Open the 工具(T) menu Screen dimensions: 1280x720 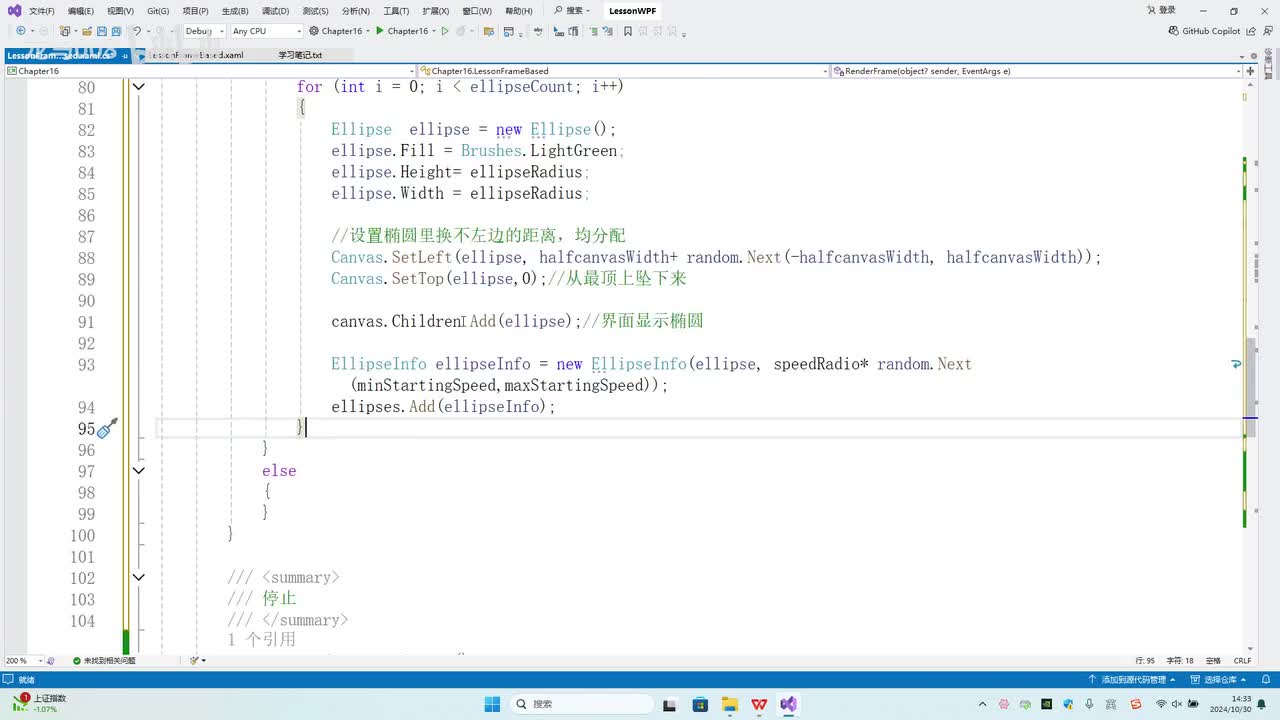pyautogui.click(x=397, y=11)
